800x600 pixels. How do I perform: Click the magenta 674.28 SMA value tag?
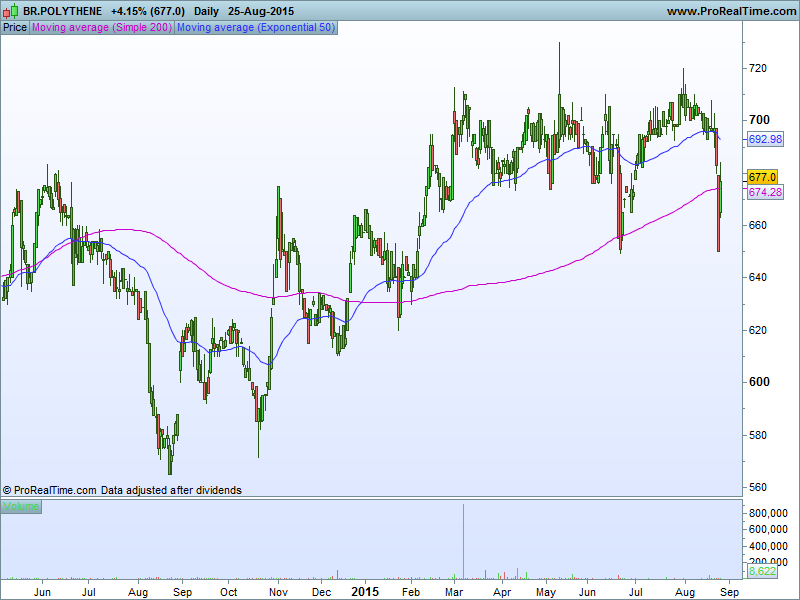(765, 192)
